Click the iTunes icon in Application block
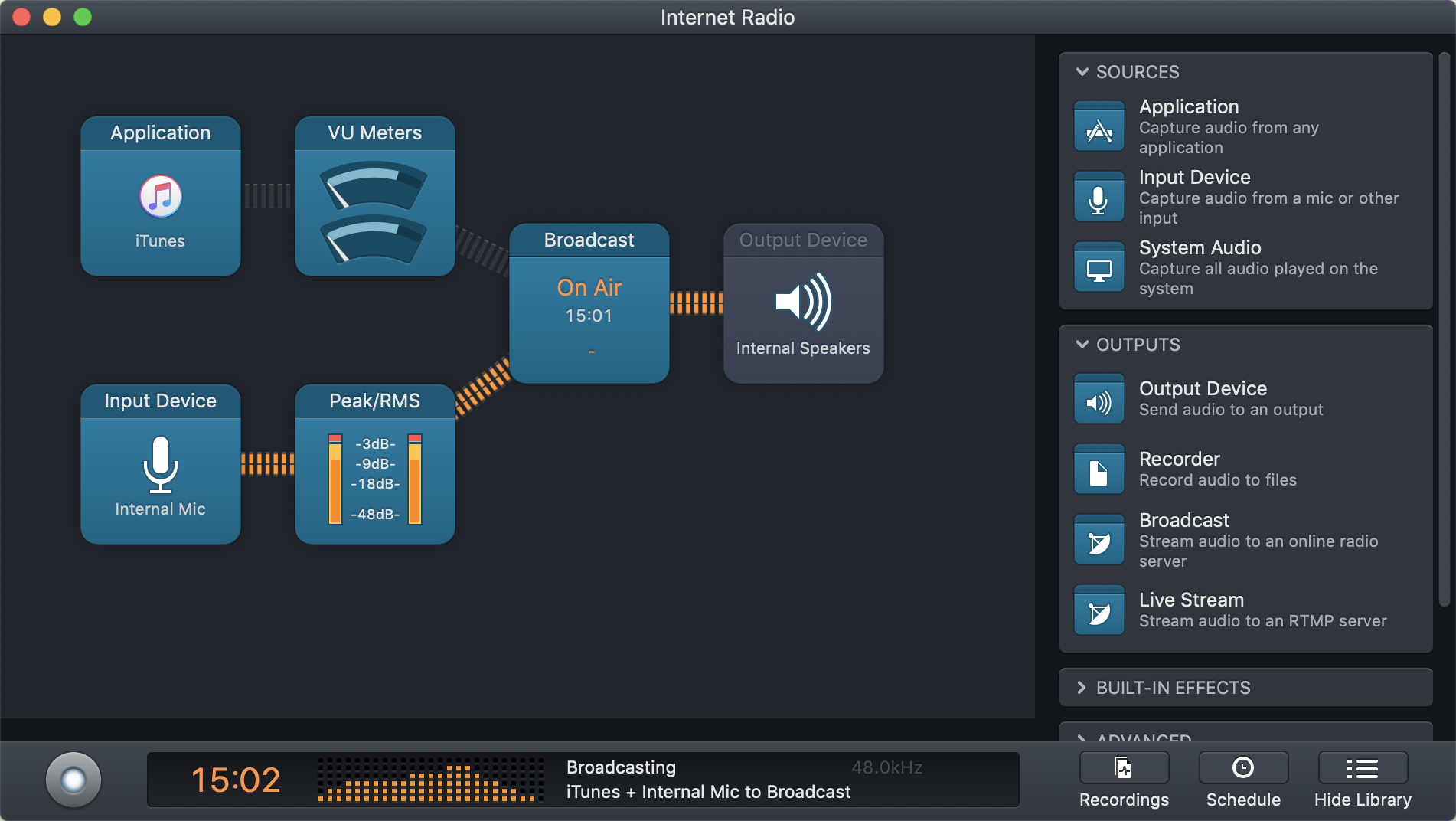1456x821 pixels. pyautogui.click(x=160, y=197)
